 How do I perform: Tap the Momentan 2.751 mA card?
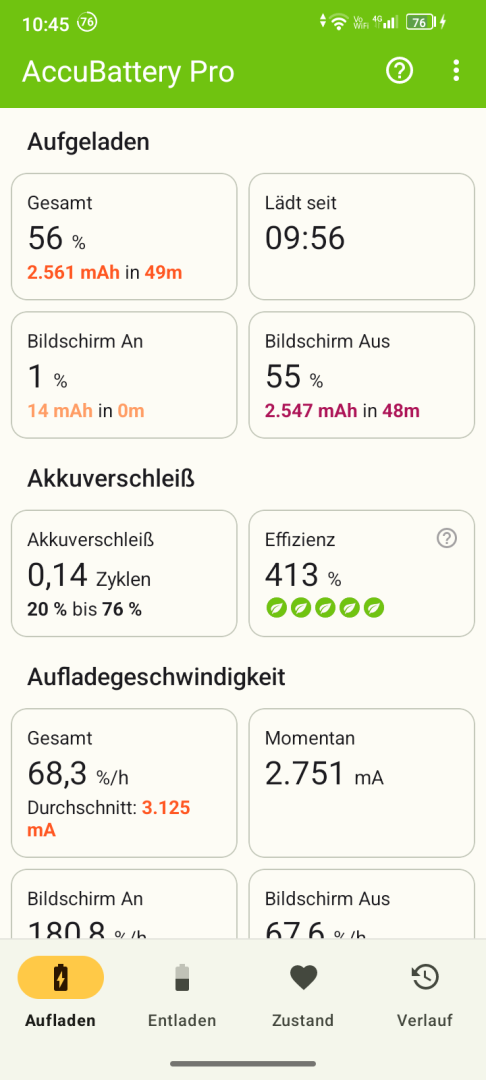pos(361,782)
